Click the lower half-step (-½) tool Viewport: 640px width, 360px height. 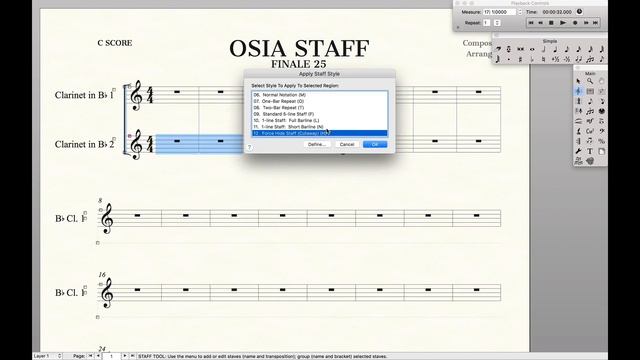point(567,60)
